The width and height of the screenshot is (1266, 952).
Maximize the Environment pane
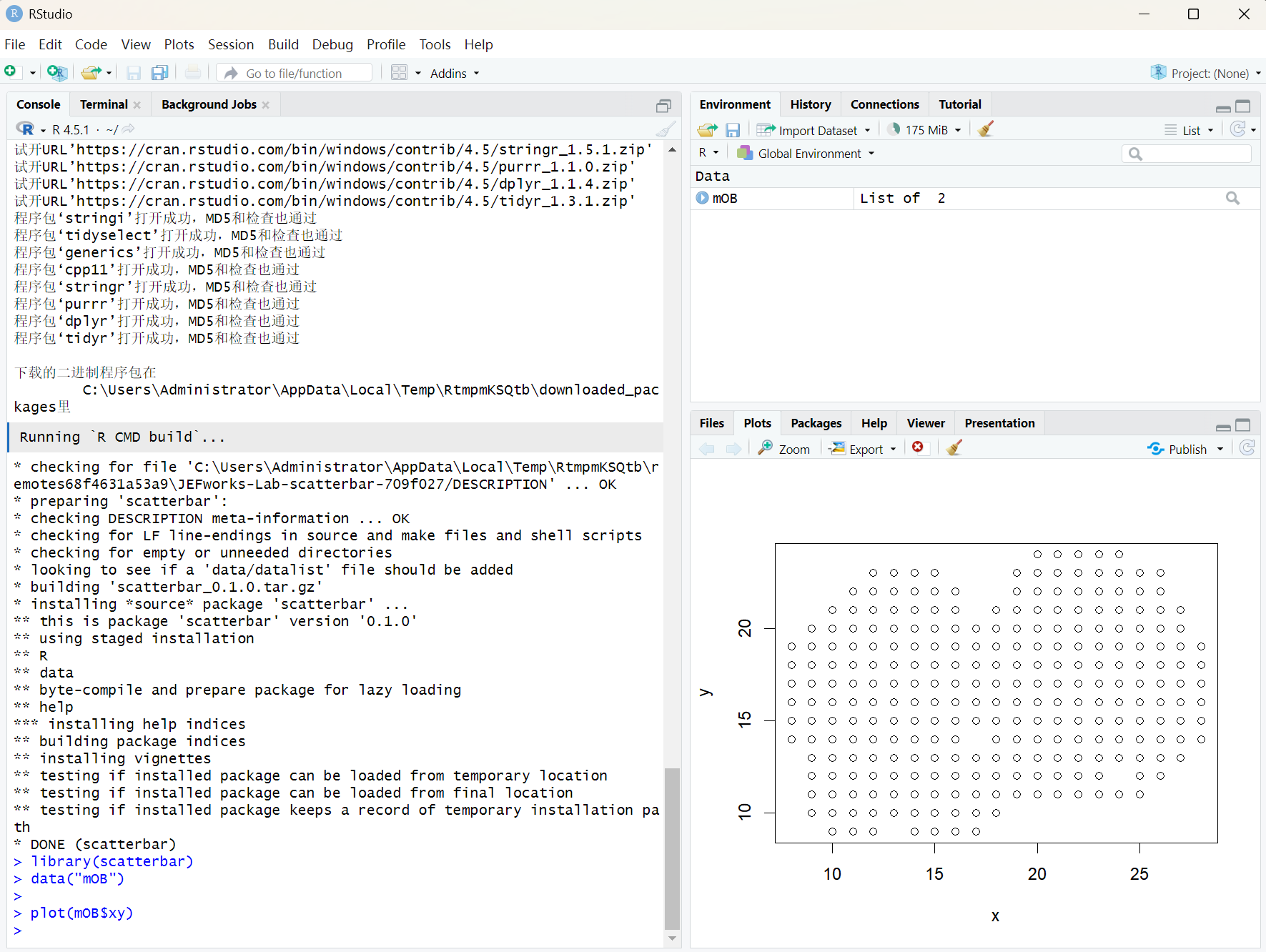click(1243, 106)
